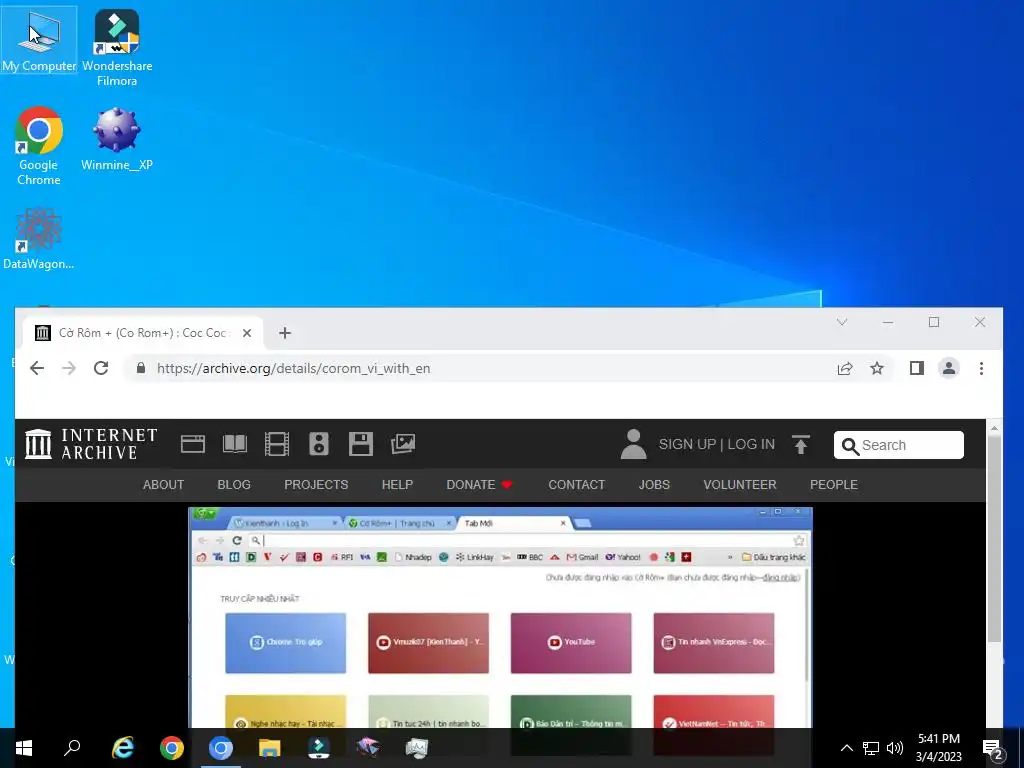Open the Windows Start menu
1024x768 pixels.
tap(24, 748)
